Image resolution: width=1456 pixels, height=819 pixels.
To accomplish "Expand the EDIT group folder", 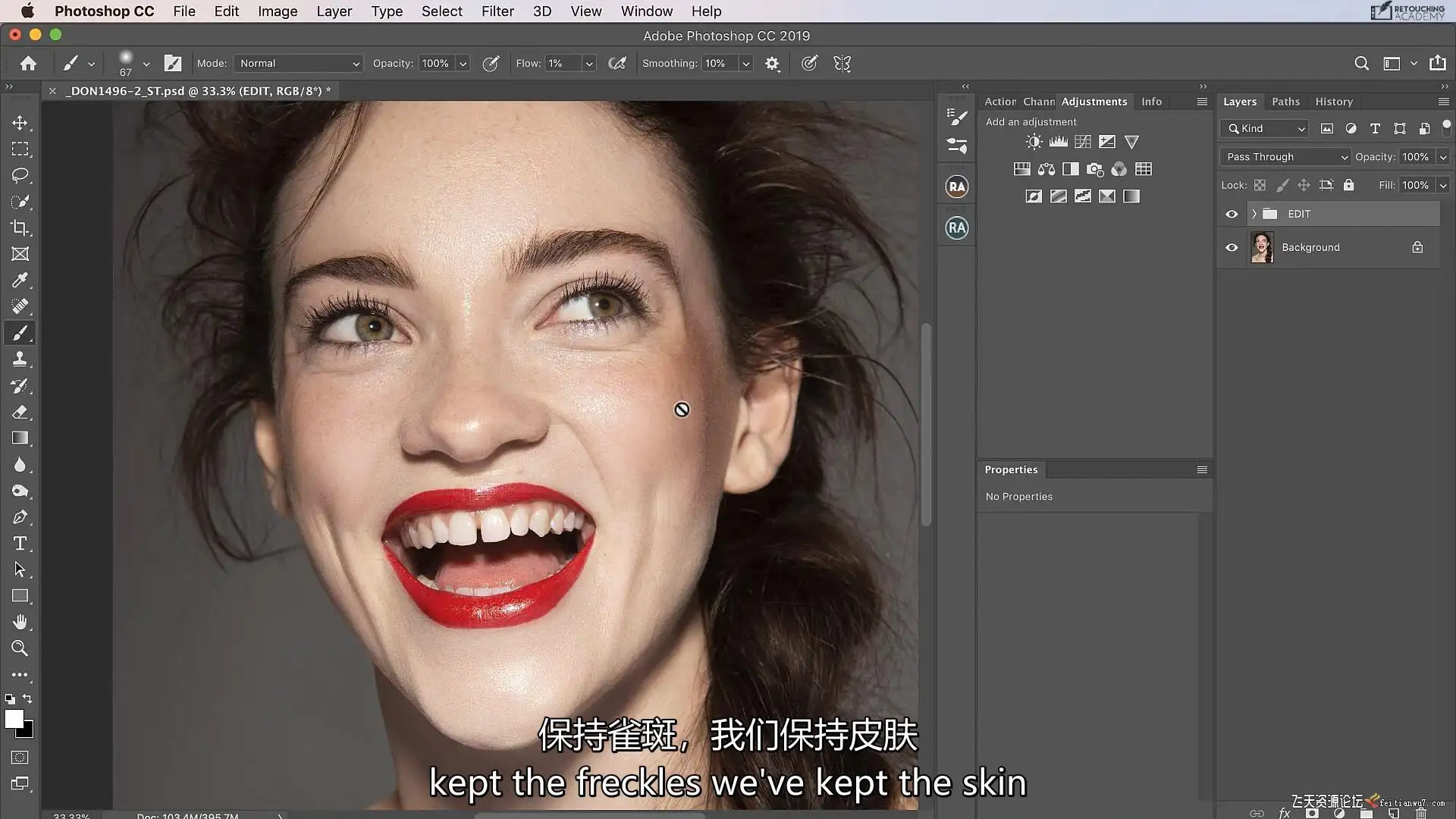I will click(x=1254, y=214).
